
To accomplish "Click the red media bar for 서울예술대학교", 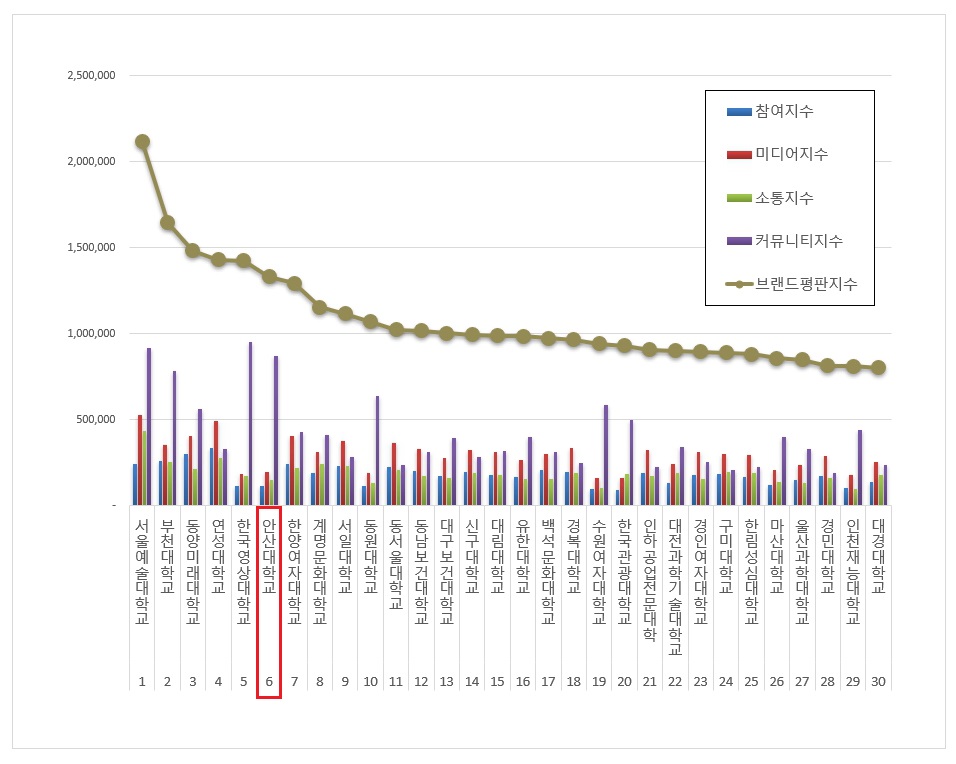I will (x=140, y=460).
